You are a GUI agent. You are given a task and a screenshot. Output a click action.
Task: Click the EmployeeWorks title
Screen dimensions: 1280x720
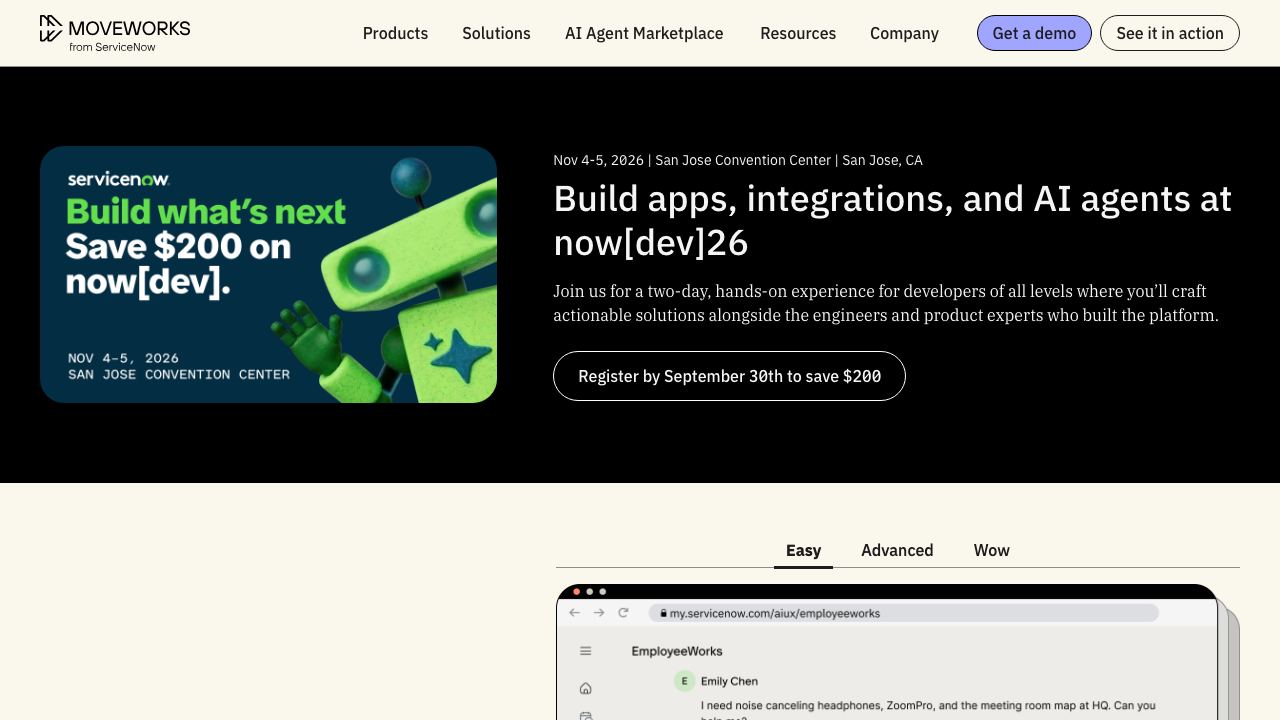[677, 651]
